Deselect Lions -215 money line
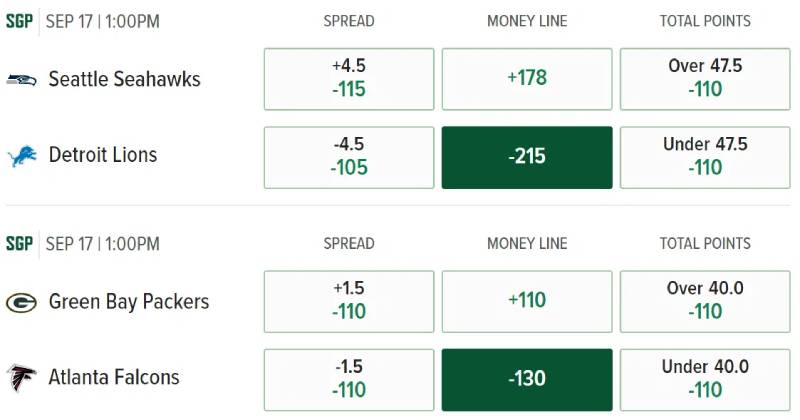The image size is (800, 420). tap(527, 157)
